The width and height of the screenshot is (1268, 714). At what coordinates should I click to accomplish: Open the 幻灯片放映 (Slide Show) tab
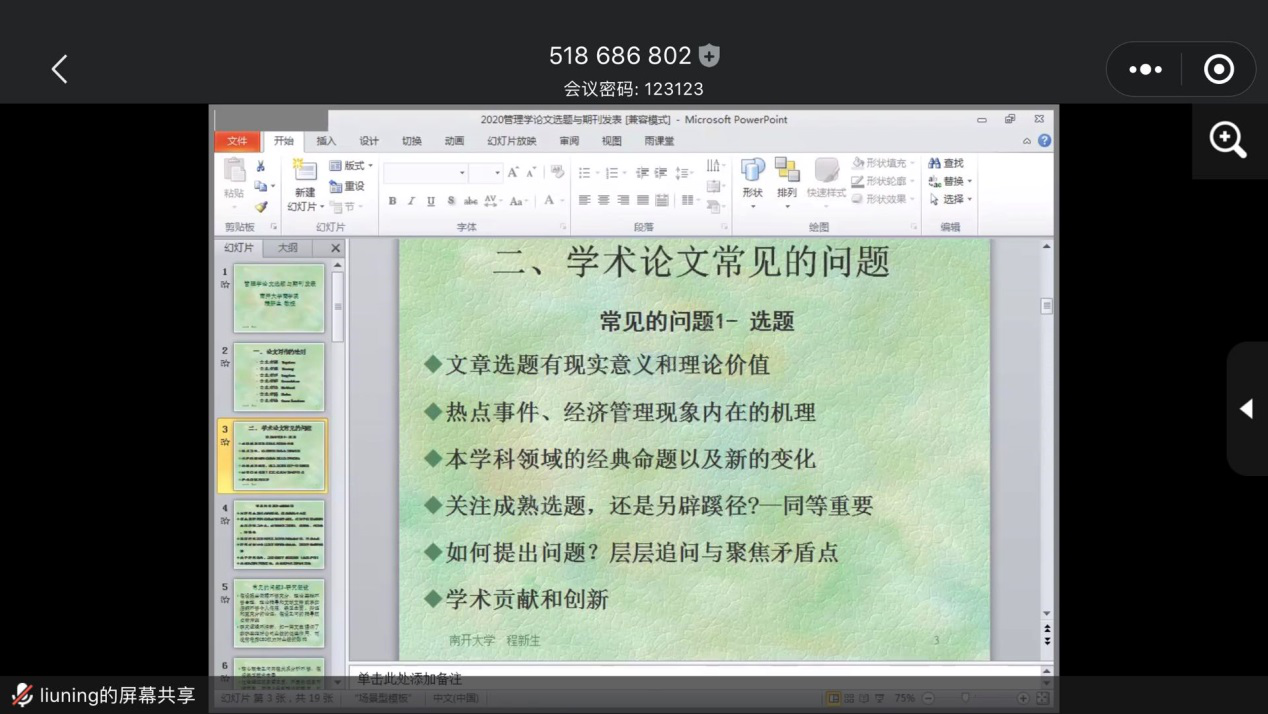[x=512, y=141]
